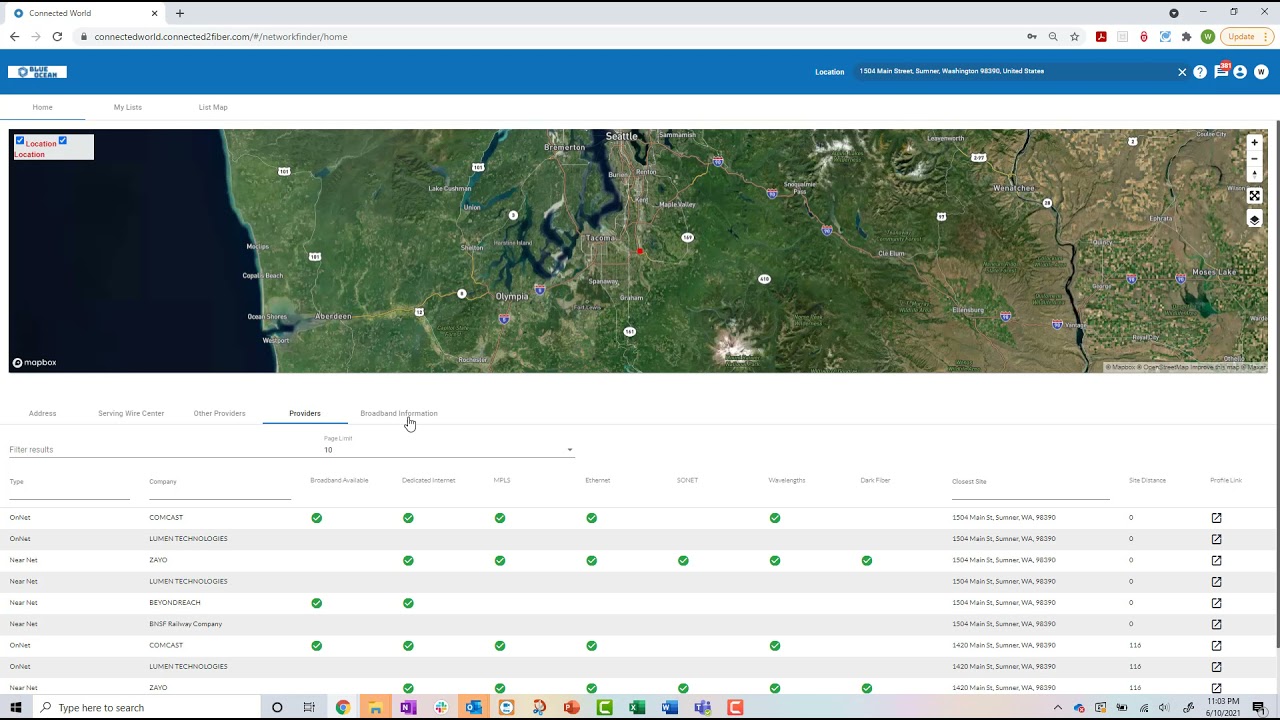Open Word from the taskbar
The image size is (1280, 720).
click(x=669, y=708)
